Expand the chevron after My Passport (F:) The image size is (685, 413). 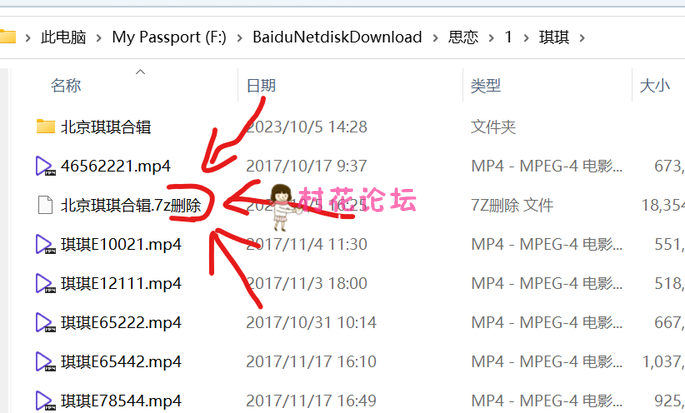(x=239, y=38)
